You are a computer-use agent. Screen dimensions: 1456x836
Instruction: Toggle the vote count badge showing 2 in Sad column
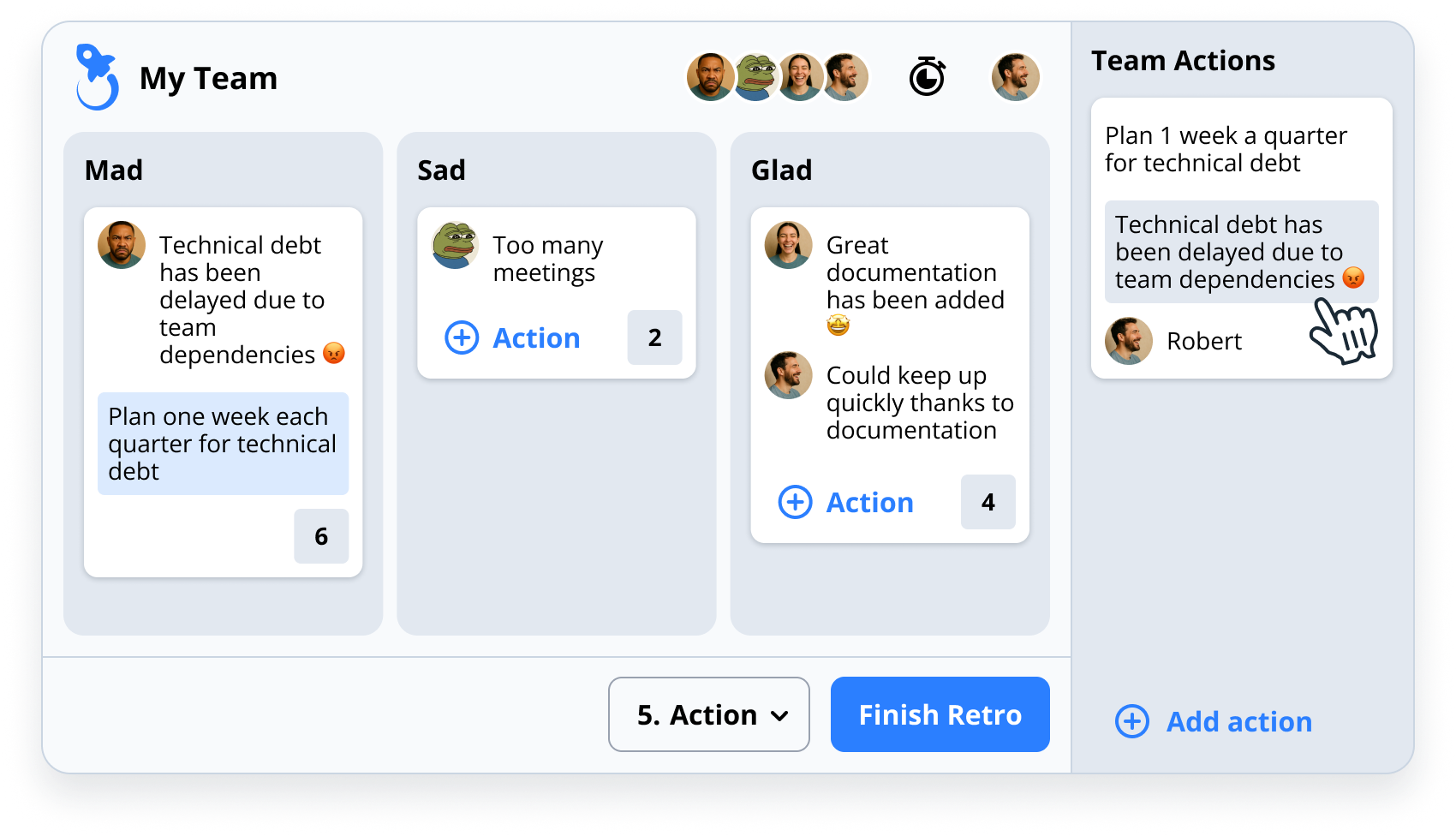654,337
